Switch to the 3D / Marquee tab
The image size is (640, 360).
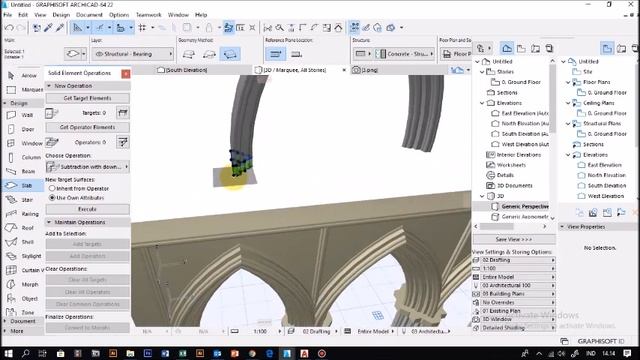[x=291, y=70]
